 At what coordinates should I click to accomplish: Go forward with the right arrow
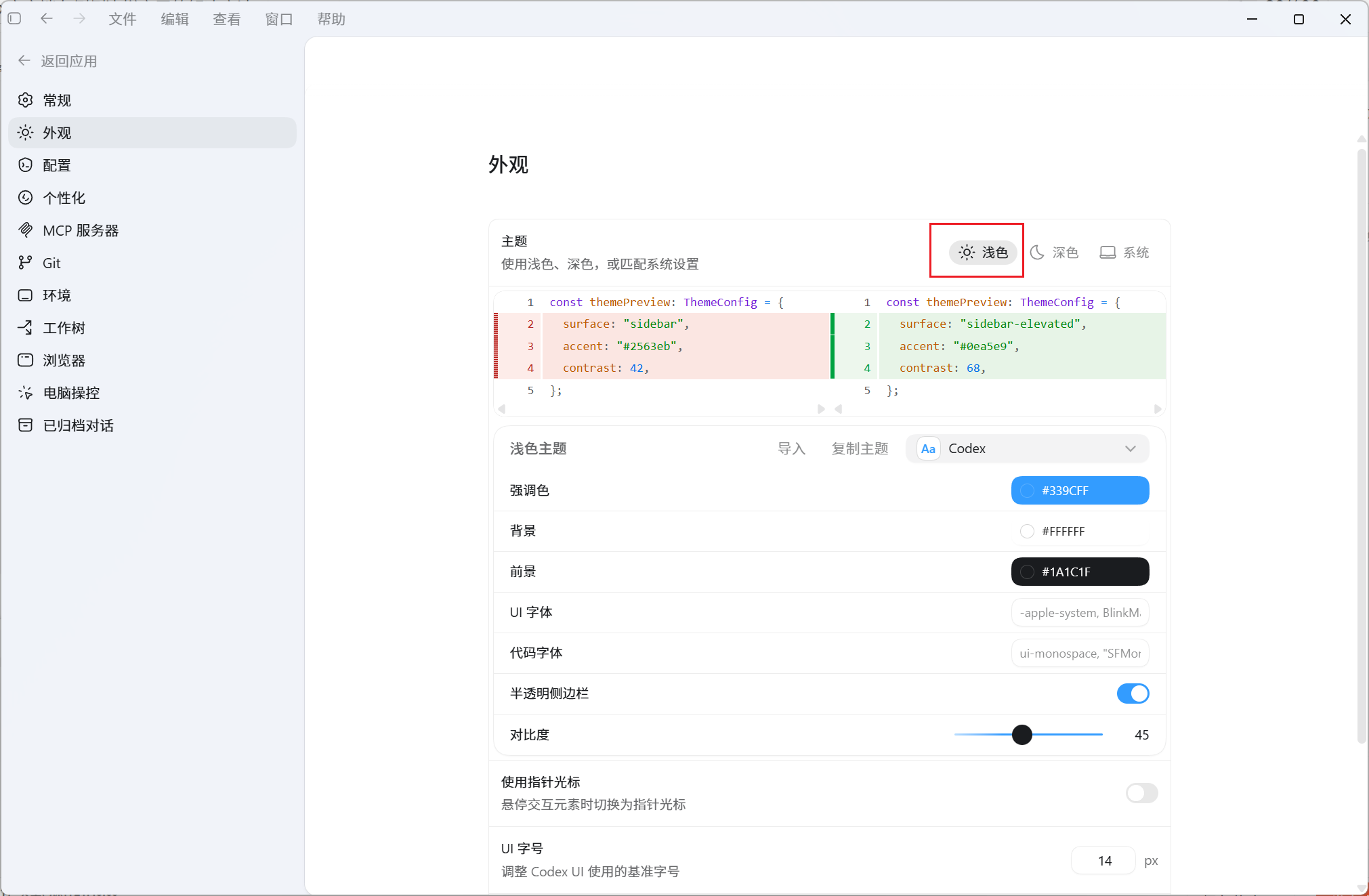79,19
